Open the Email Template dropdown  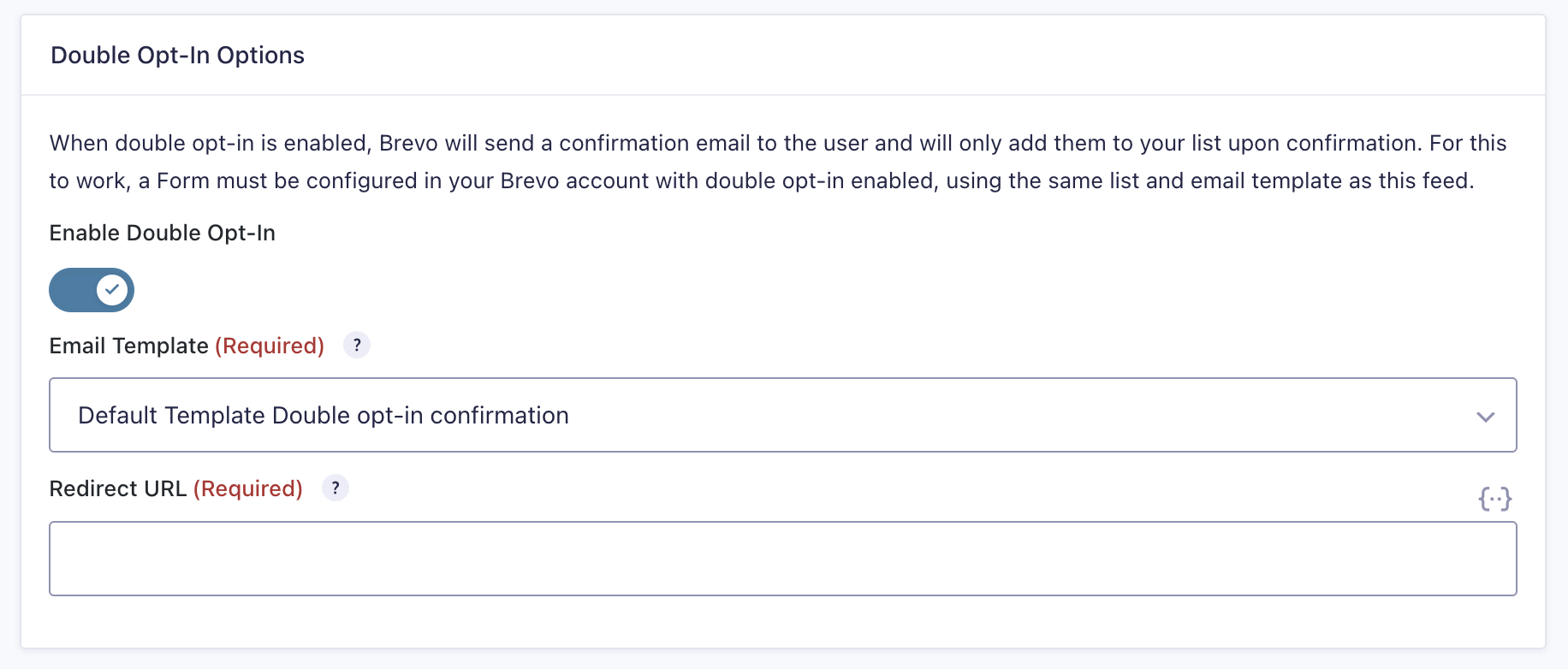[783, 415]
